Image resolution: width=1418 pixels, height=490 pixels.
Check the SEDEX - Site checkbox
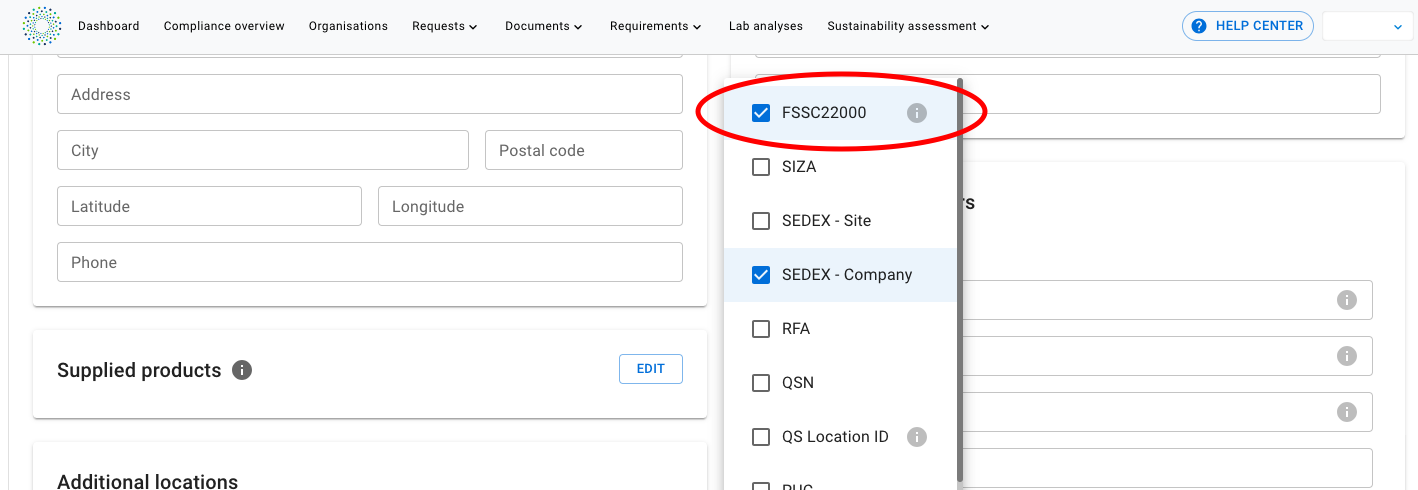(x=761, y=221)
